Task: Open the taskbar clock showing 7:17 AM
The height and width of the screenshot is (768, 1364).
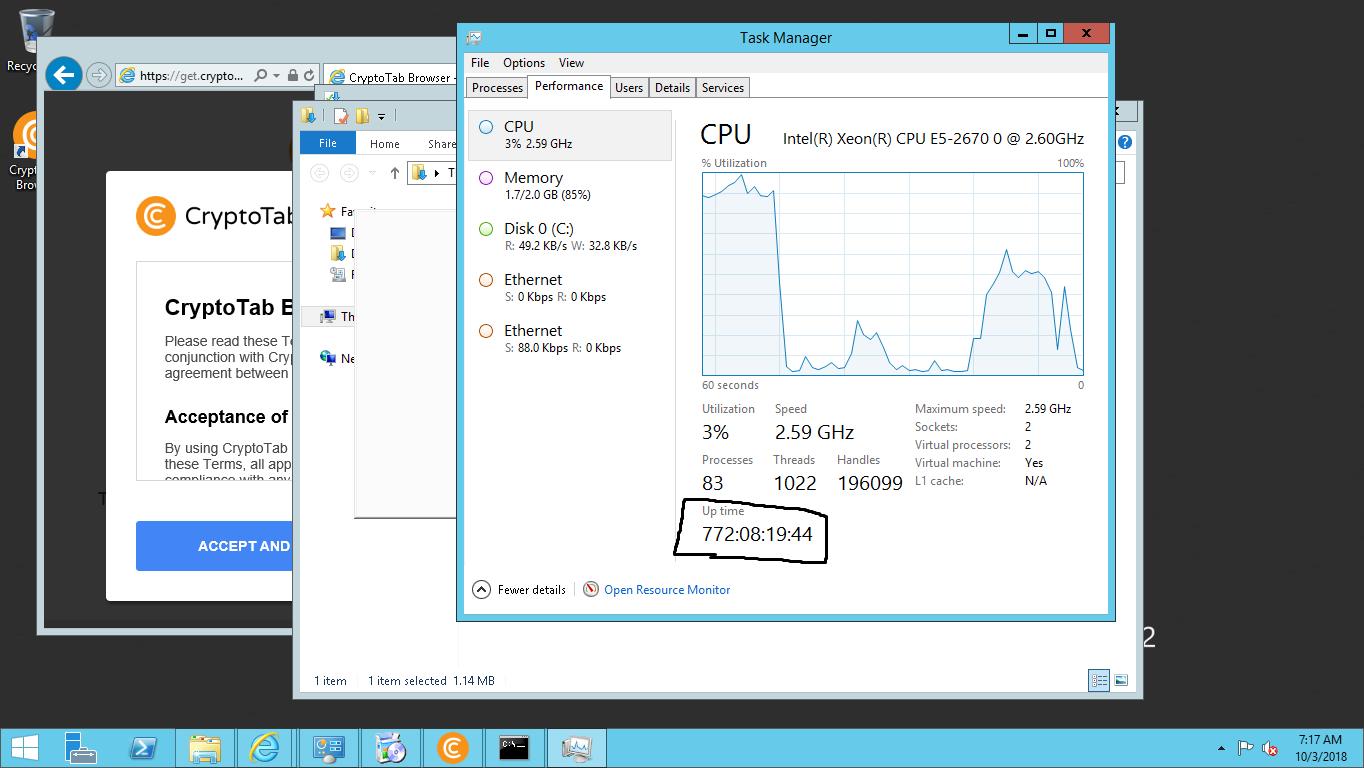Action: point(1320,748)
